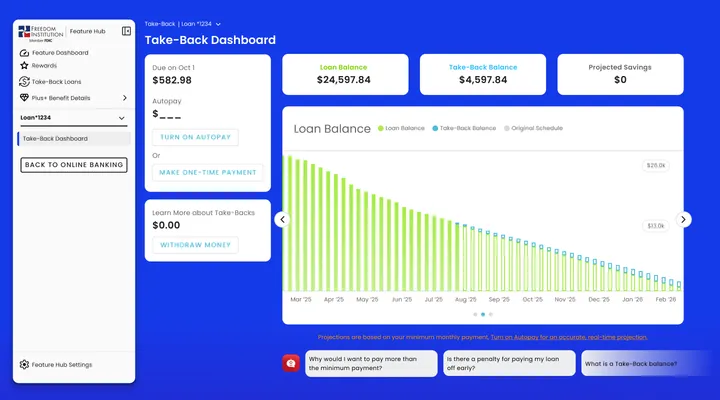720x400 pixels.
Task: Click the Take-Back Dashboard heading
Action: (x=210, y=40)
